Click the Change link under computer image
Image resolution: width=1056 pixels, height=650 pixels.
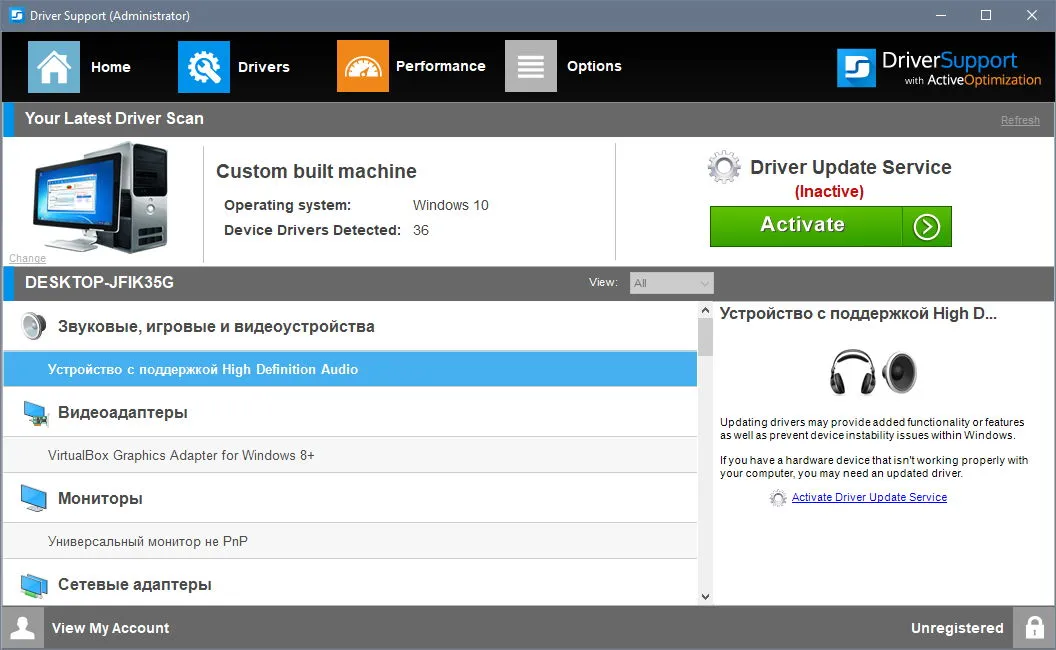click(28, 258)
